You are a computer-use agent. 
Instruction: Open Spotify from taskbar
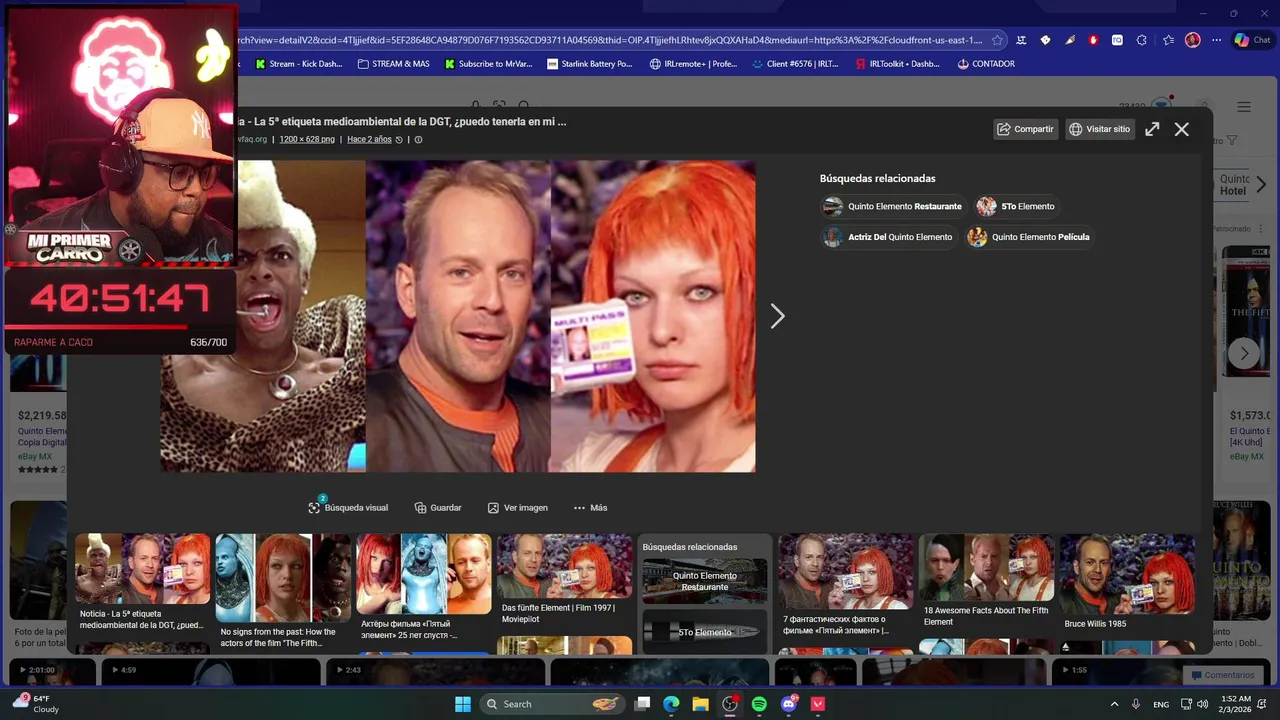(759, 704)
